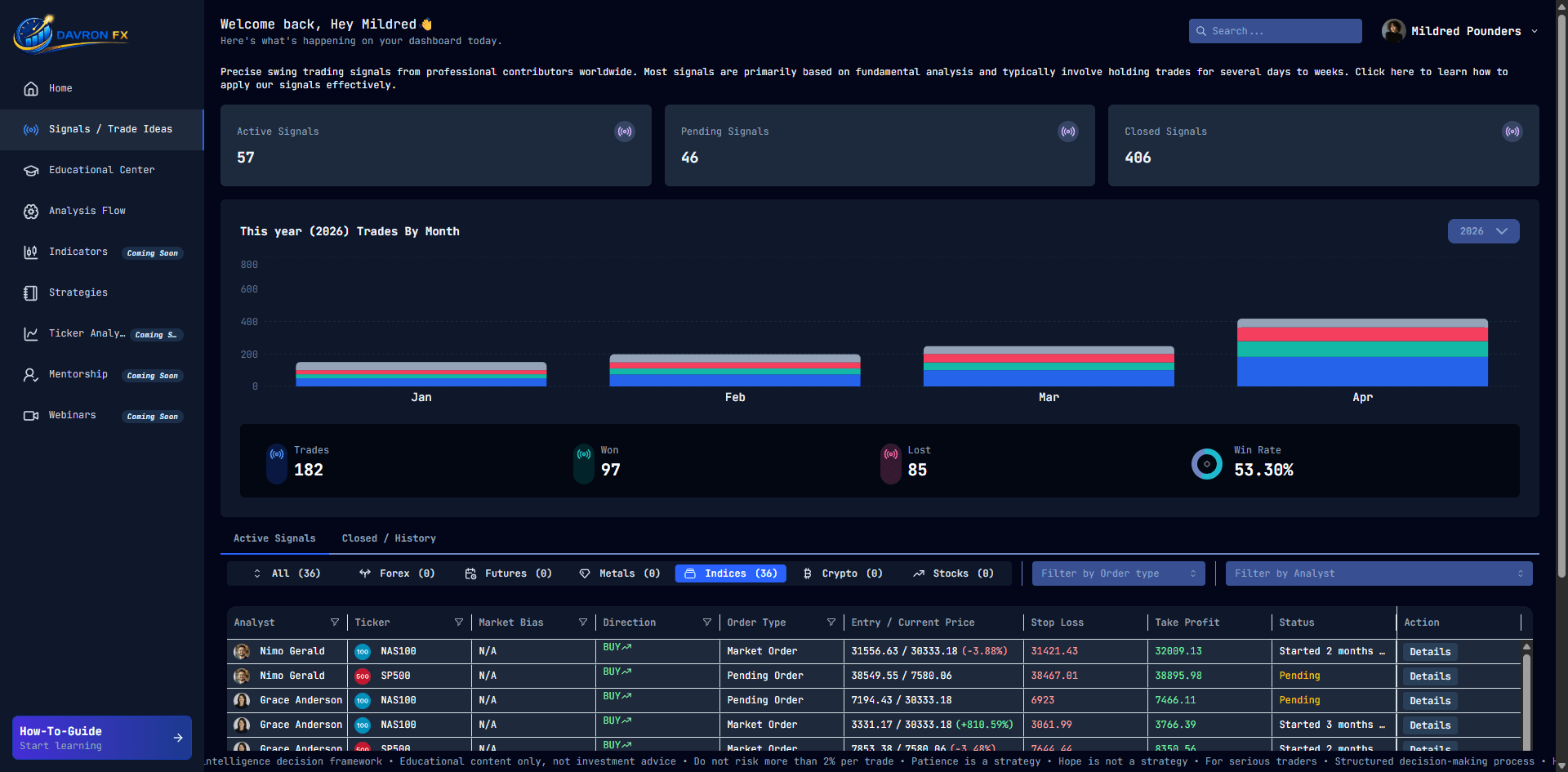This screenshot has height=772, width=1568.
Task: Open the Educational Center graduation cap icon
Action: (x=31, y=170)
